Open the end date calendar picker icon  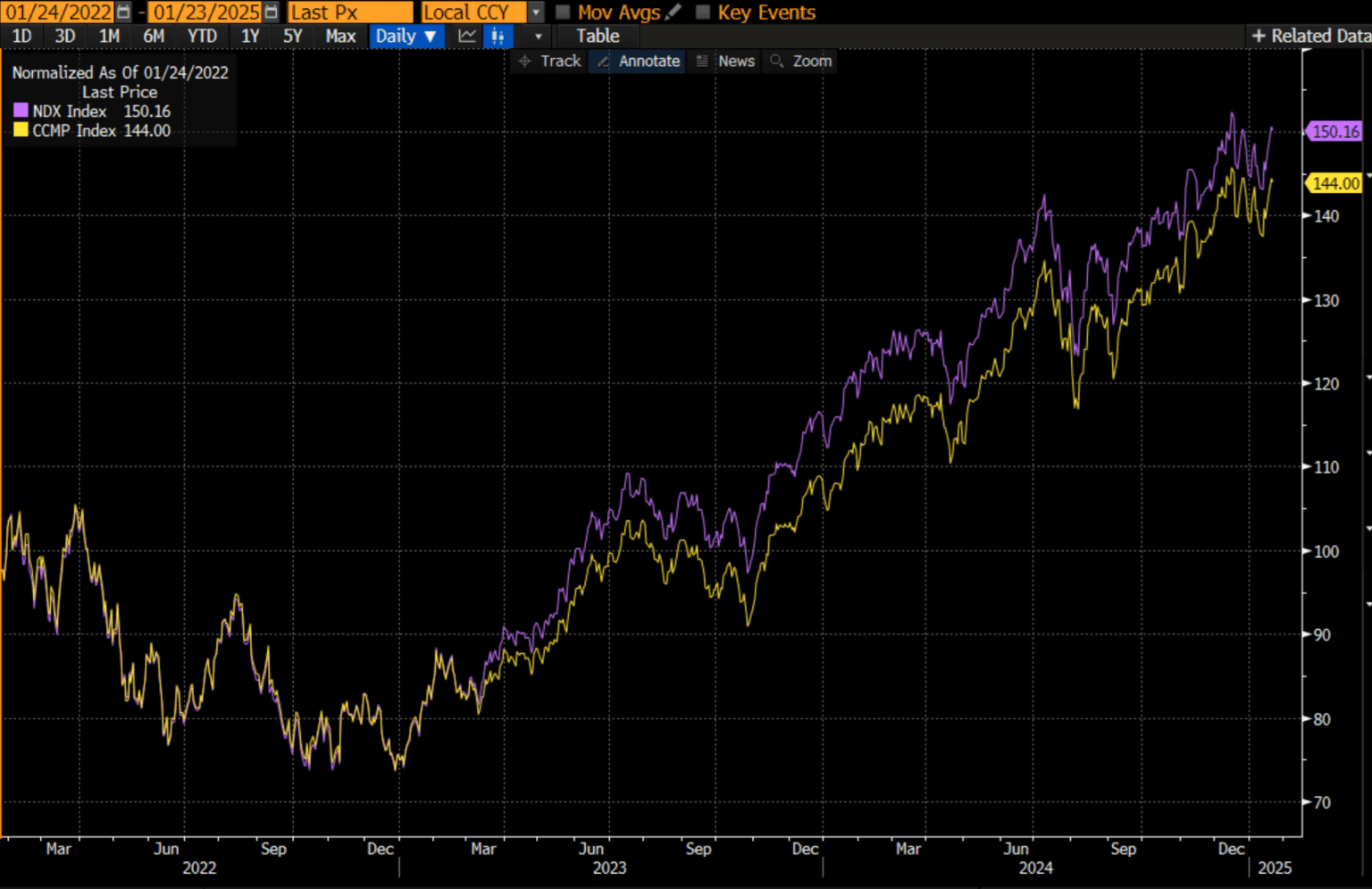coord(272,13)
